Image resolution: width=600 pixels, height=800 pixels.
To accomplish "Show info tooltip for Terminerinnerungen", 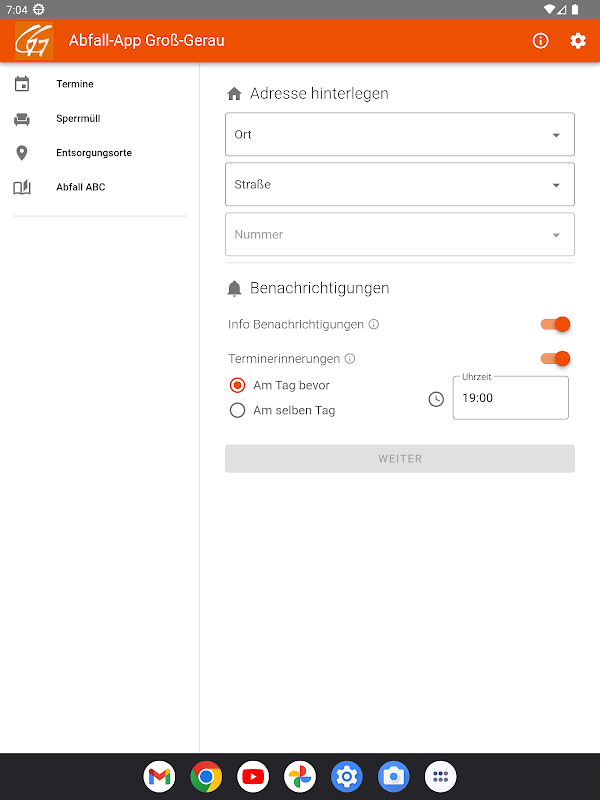I will [x=350, y=359].
